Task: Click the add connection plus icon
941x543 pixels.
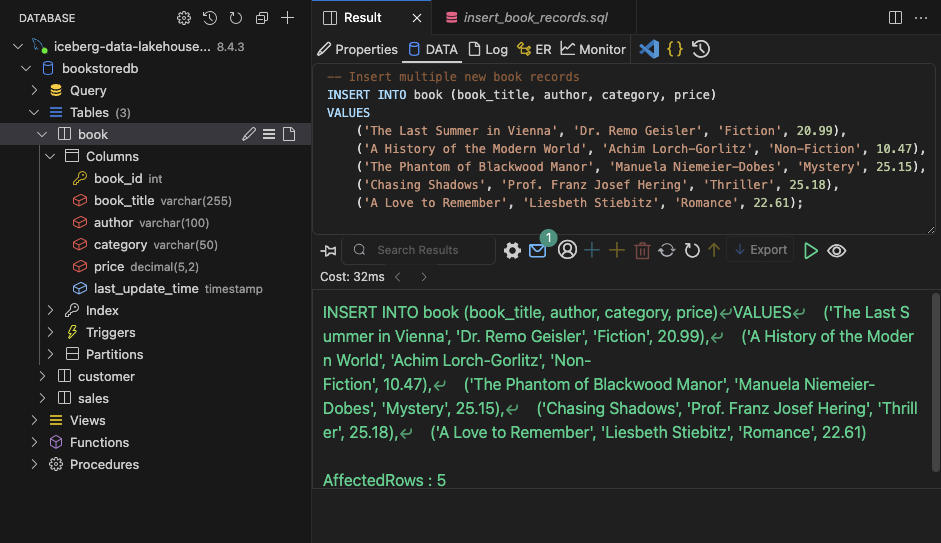Action: (288, 18)
